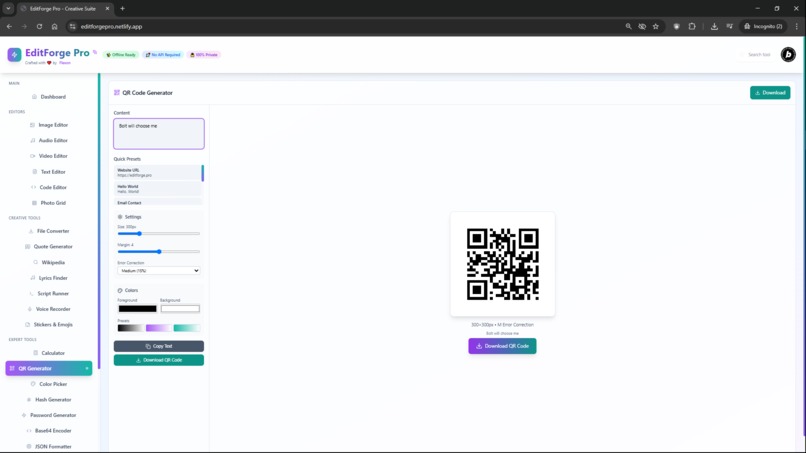Open the Script Runner tool

(x=49, y=294)
